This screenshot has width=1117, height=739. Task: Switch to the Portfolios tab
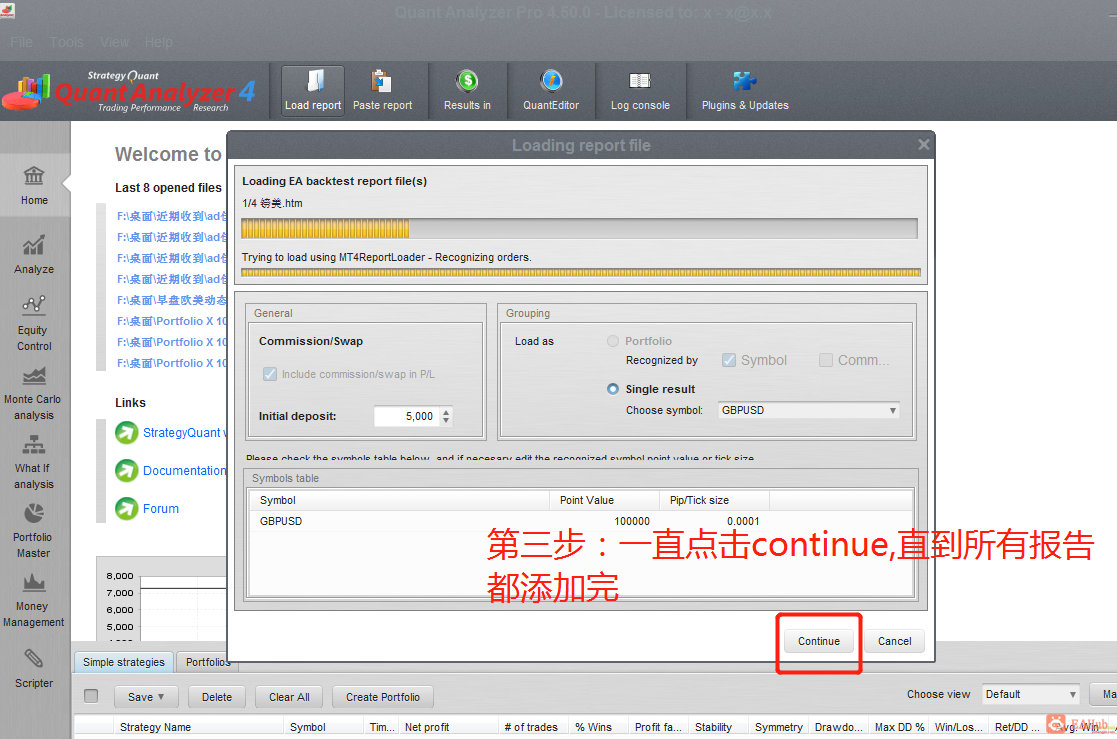[x=208, y=662]
